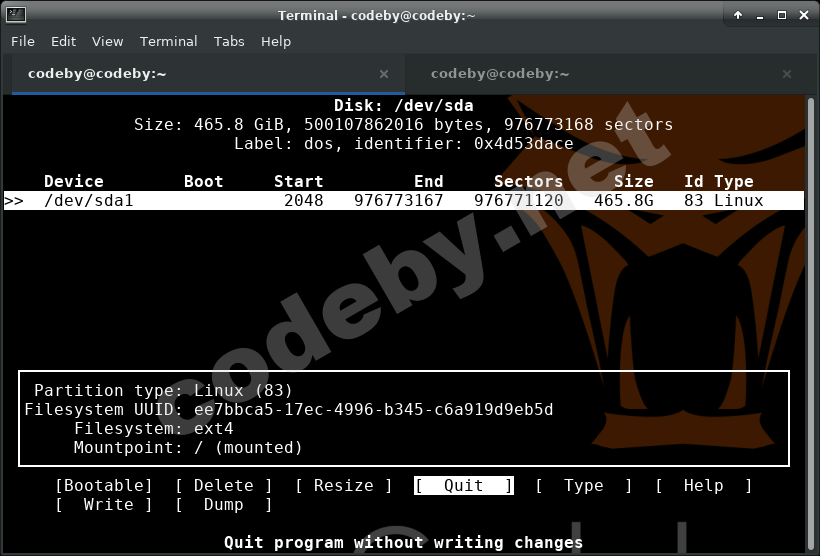Open the Tabs menu

(229, 41)
